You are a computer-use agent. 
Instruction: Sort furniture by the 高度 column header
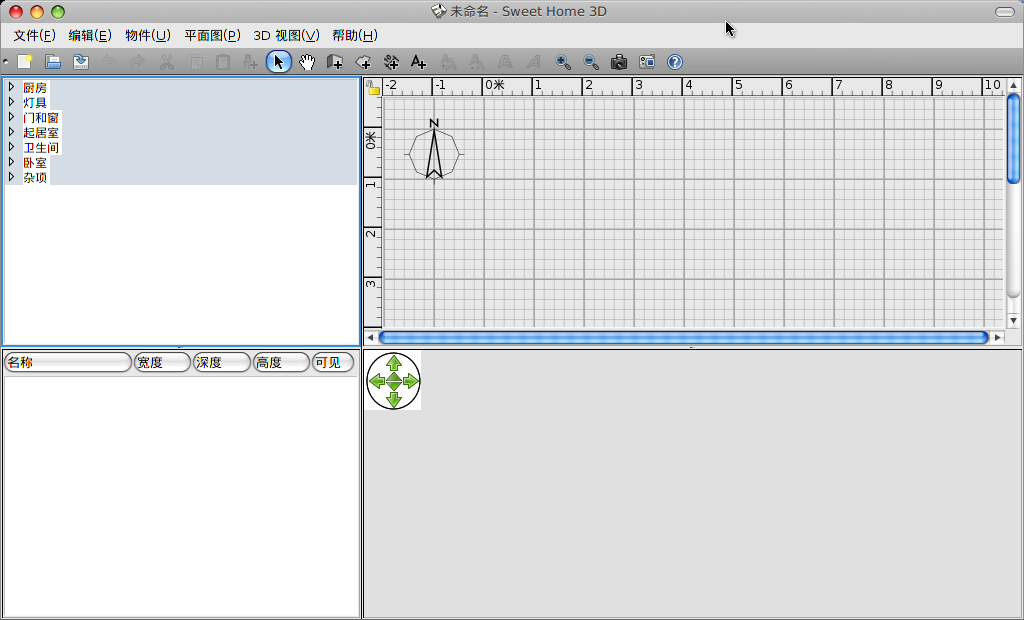click(281, 362)
